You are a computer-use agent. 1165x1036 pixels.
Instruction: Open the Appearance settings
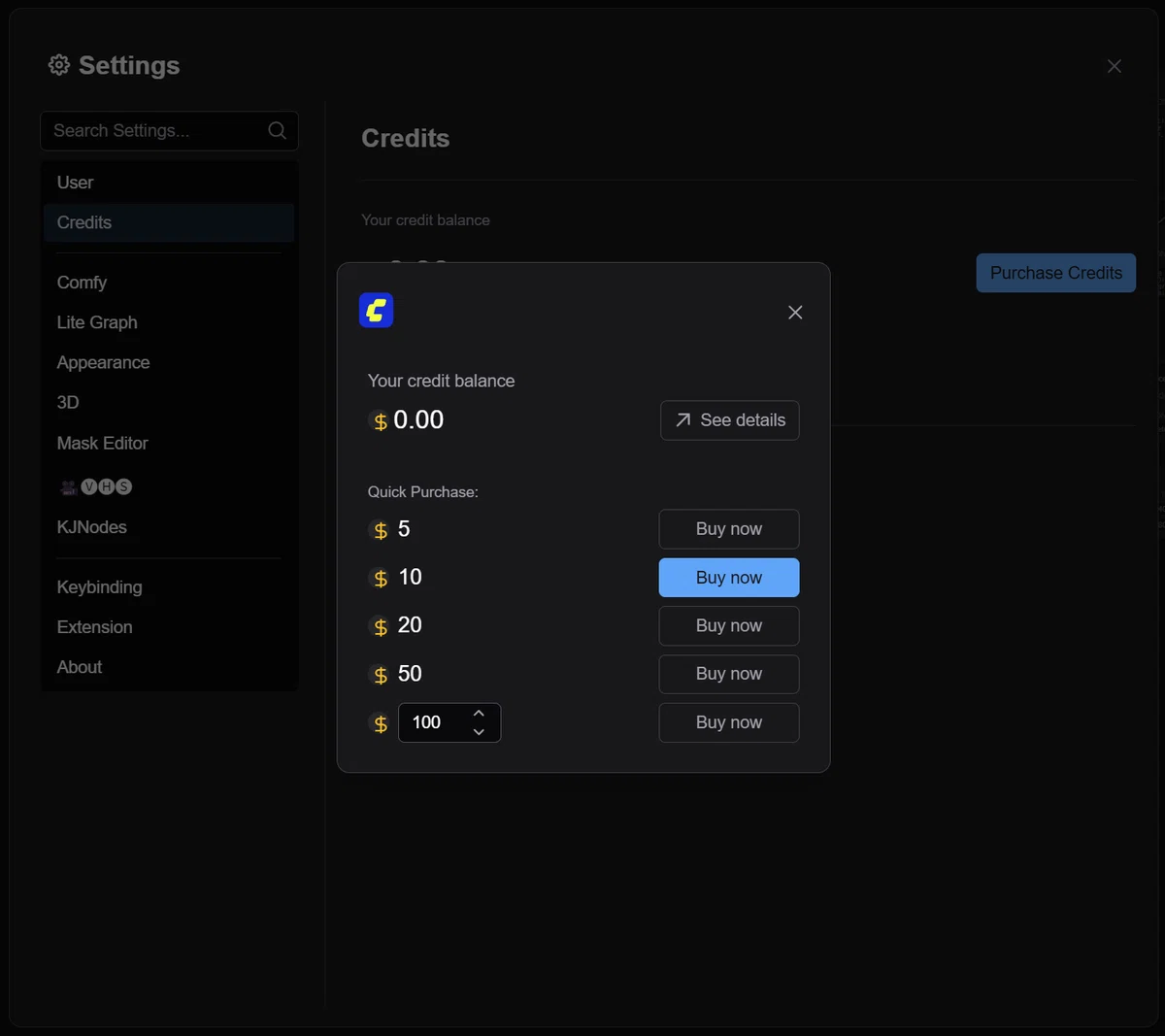pos(169,362)
